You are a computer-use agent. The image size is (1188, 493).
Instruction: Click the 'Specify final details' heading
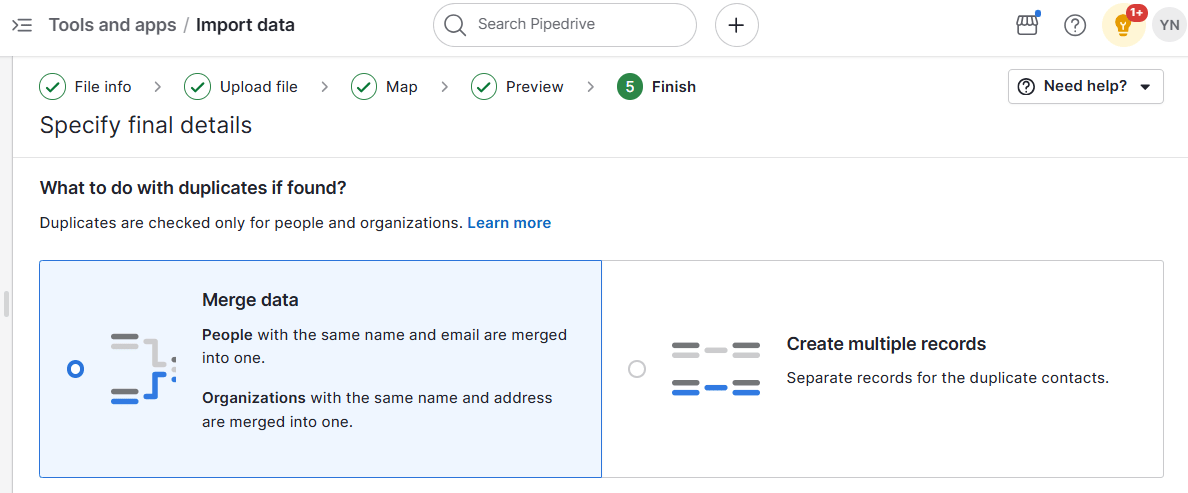pyautogui.click(x=145, y=125)
